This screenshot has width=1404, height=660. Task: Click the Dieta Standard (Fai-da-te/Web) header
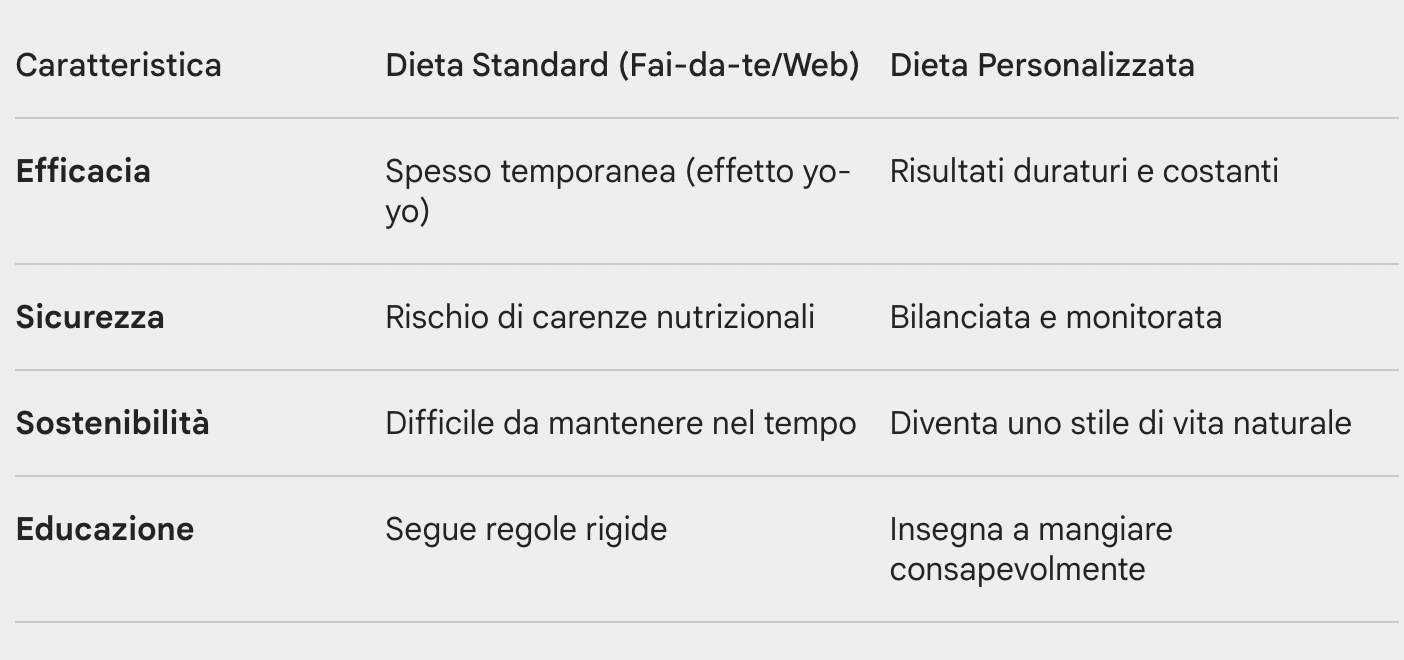click(622, 66)
